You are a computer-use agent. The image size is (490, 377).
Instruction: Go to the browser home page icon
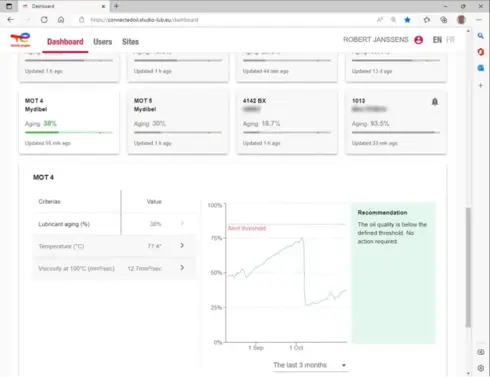pos(61,20)
